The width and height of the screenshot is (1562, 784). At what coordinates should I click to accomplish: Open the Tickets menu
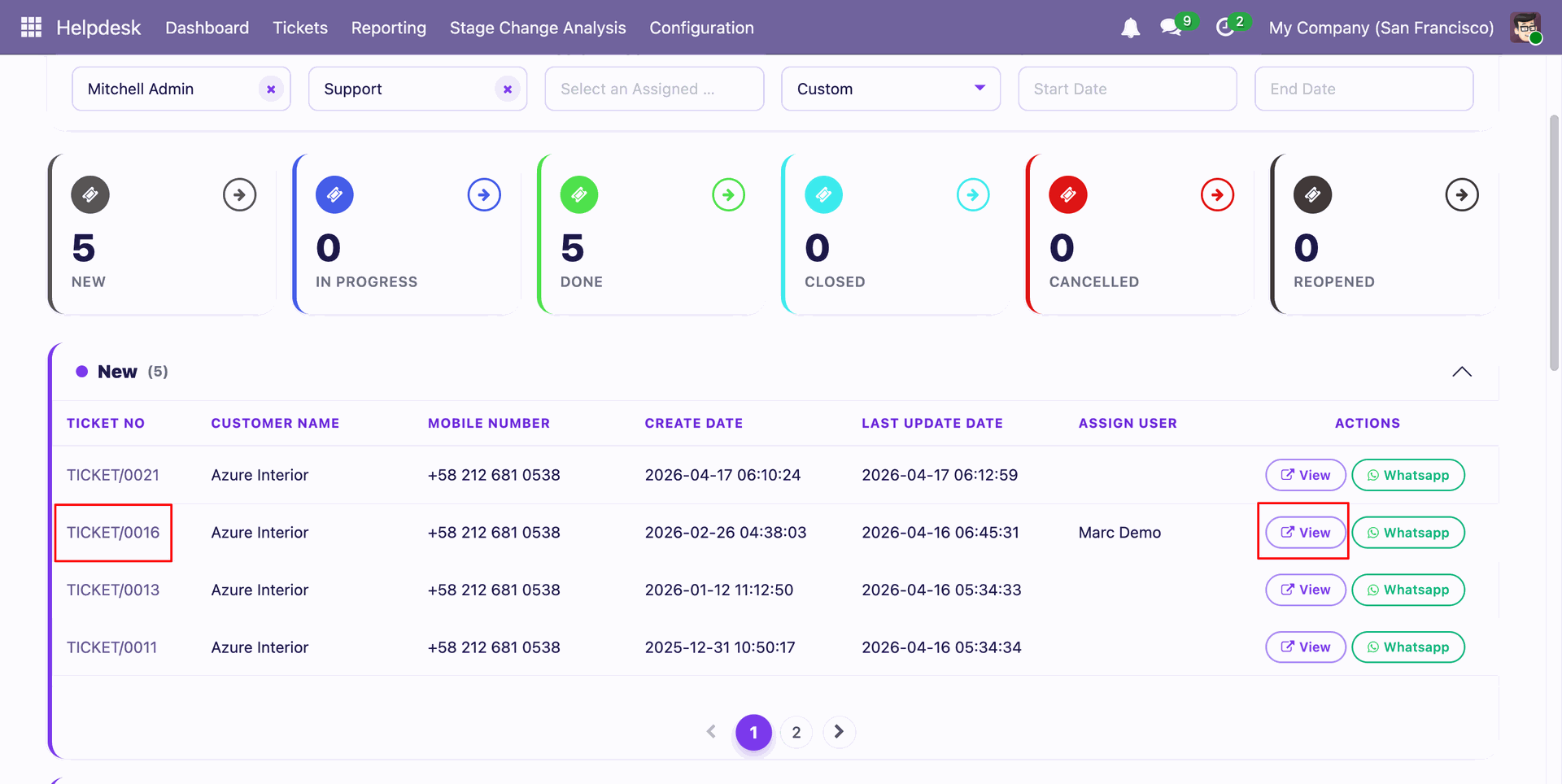click(x=300, y=28)
